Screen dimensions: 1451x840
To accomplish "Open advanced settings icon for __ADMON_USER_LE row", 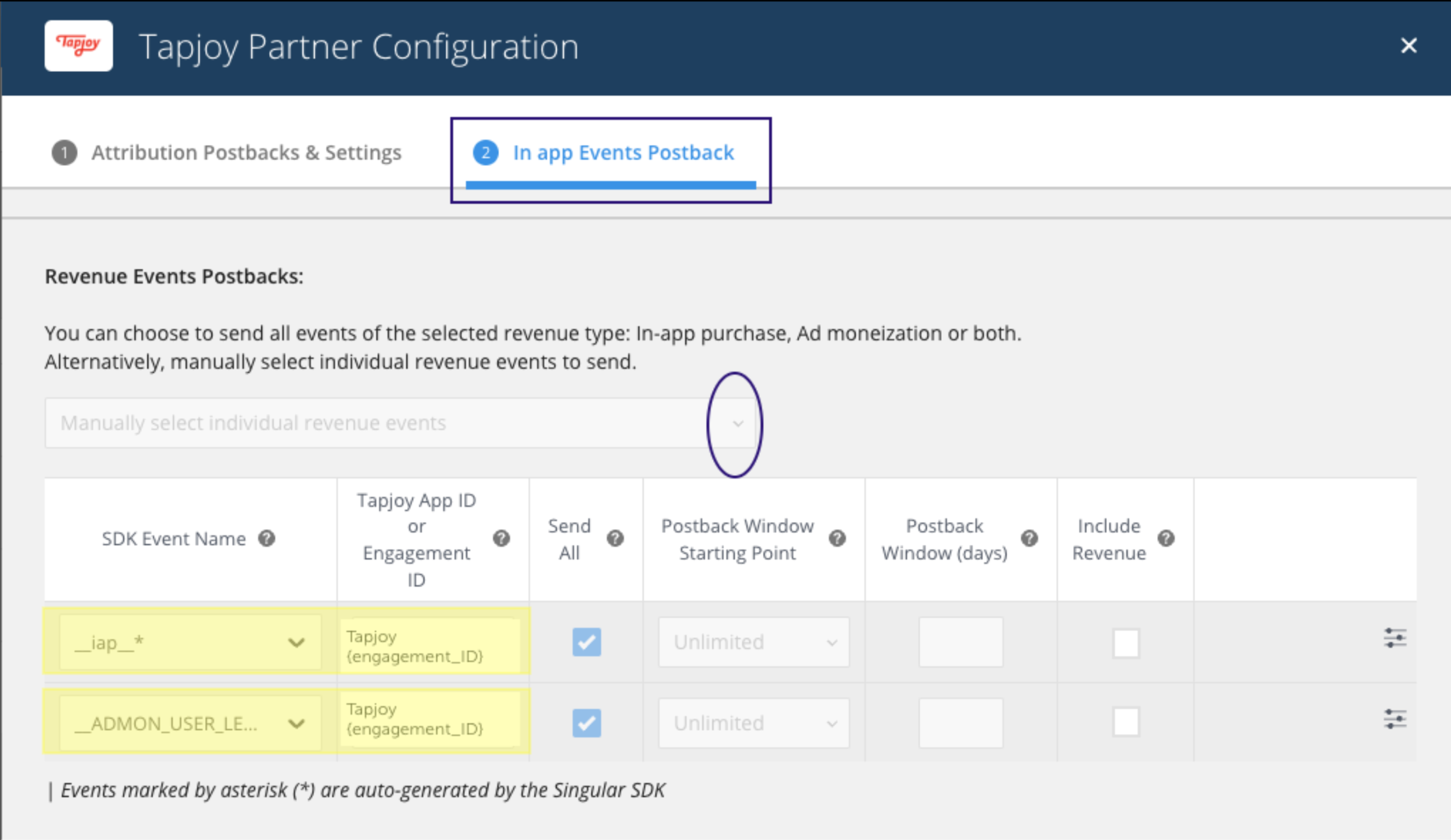I will 1395,719.
